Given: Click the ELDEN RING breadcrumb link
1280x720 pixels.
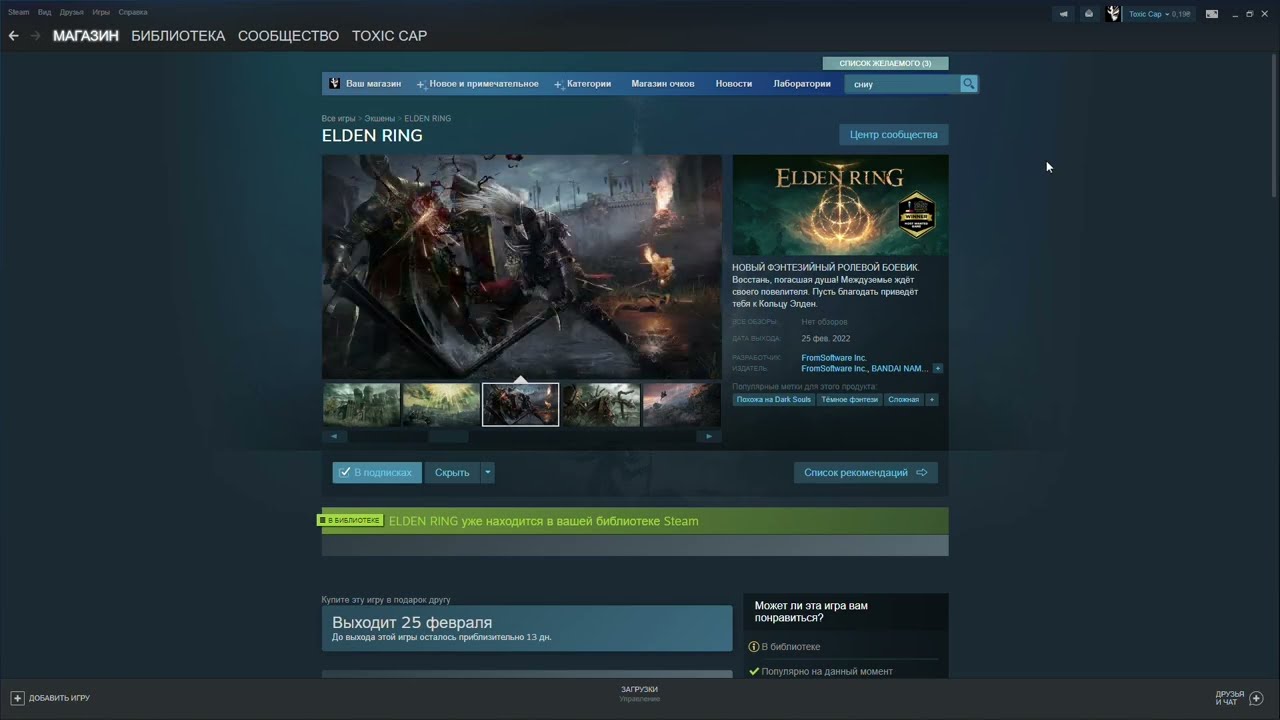Looking at the screenshot, I should 428,119.
